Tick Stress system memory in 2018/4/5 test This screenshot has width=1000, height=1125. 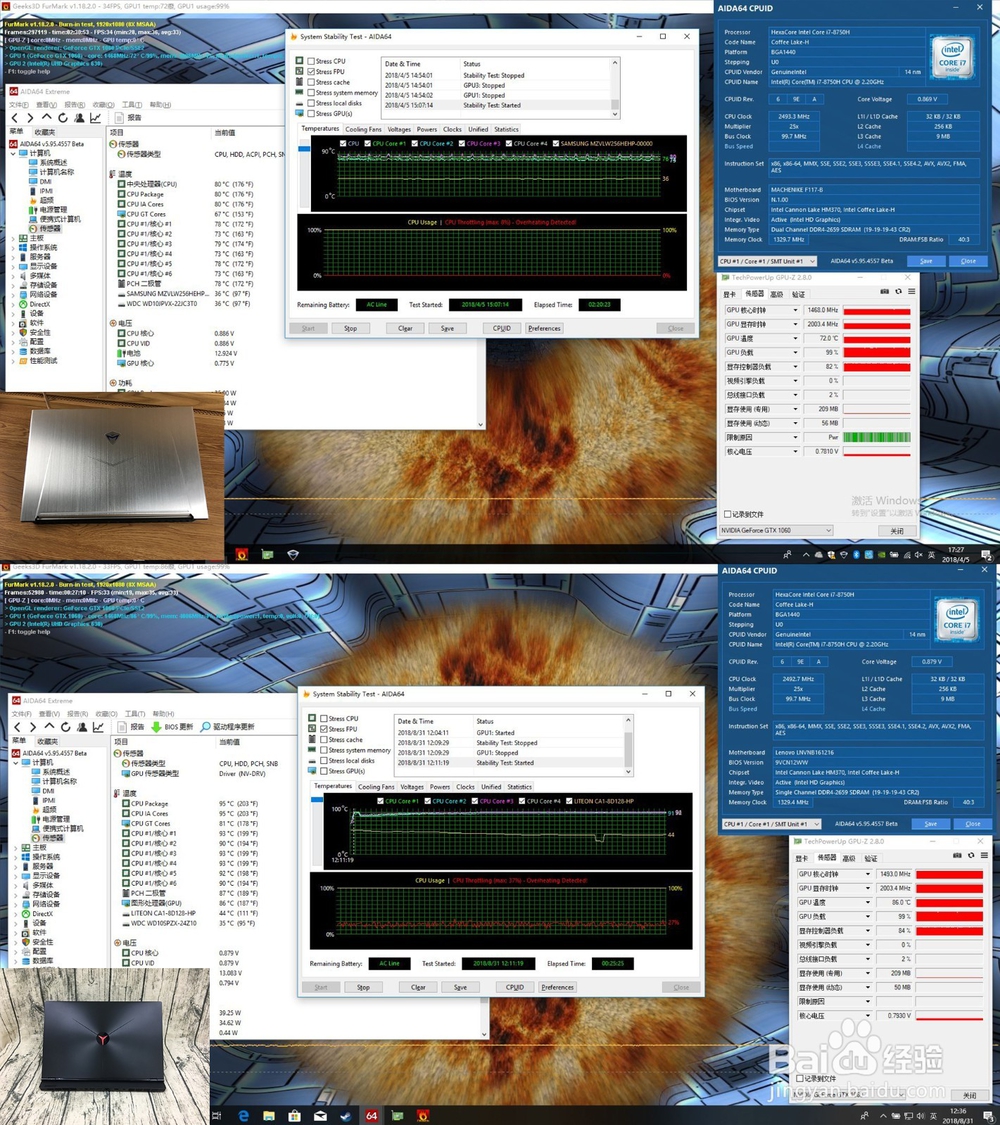coord(311,93)
